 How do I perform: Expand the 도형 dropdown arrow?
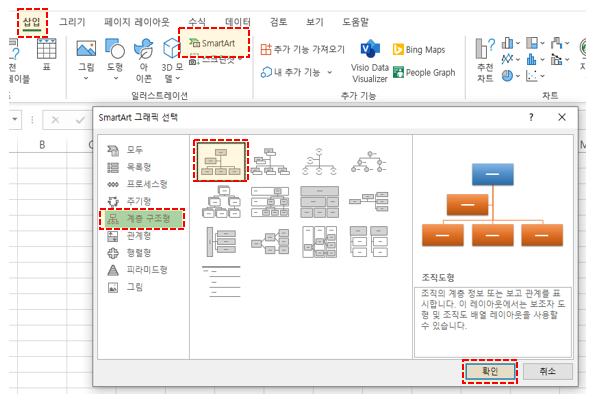116,78
